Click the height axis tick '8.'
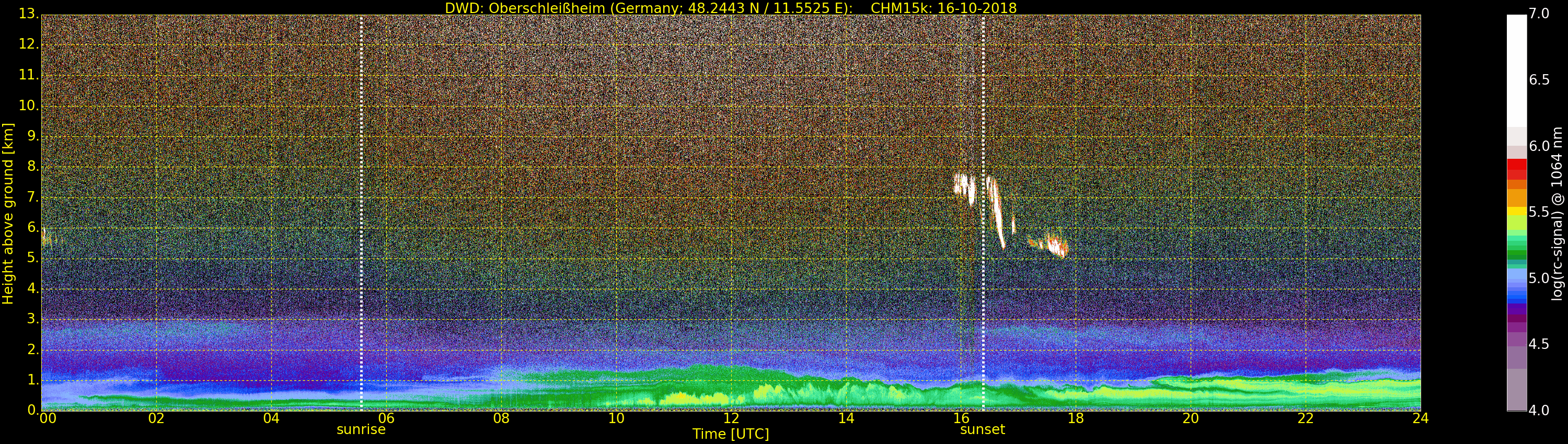Viewport: 1568px width, 444px height. [x=33, y=166]
